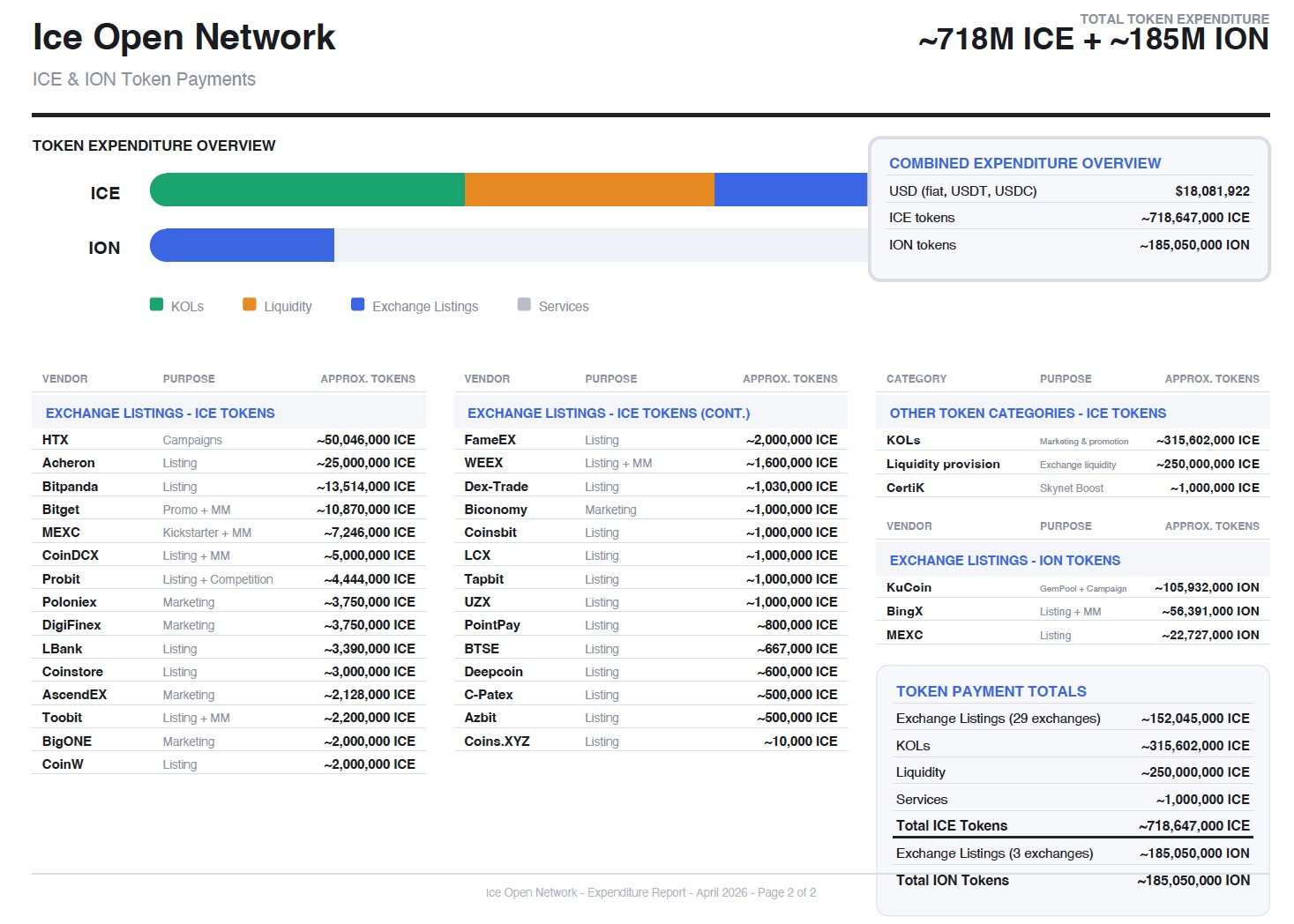Click the green segment of the ICE bar
Image resolution: width=1294 pixels, height=924 pixels.
307,190
